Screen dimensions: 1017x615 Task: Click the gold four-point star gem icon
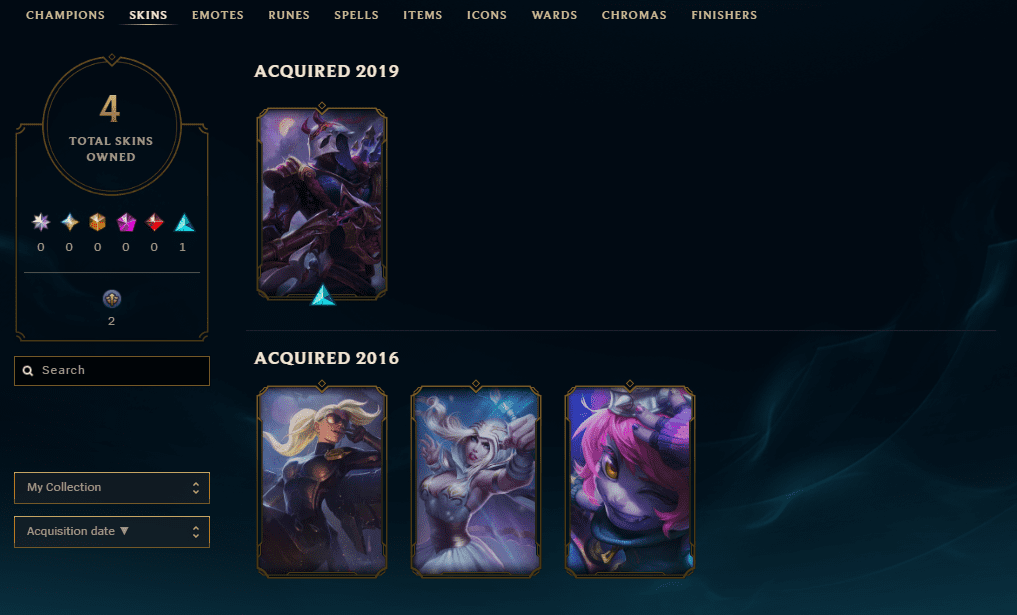69,223
